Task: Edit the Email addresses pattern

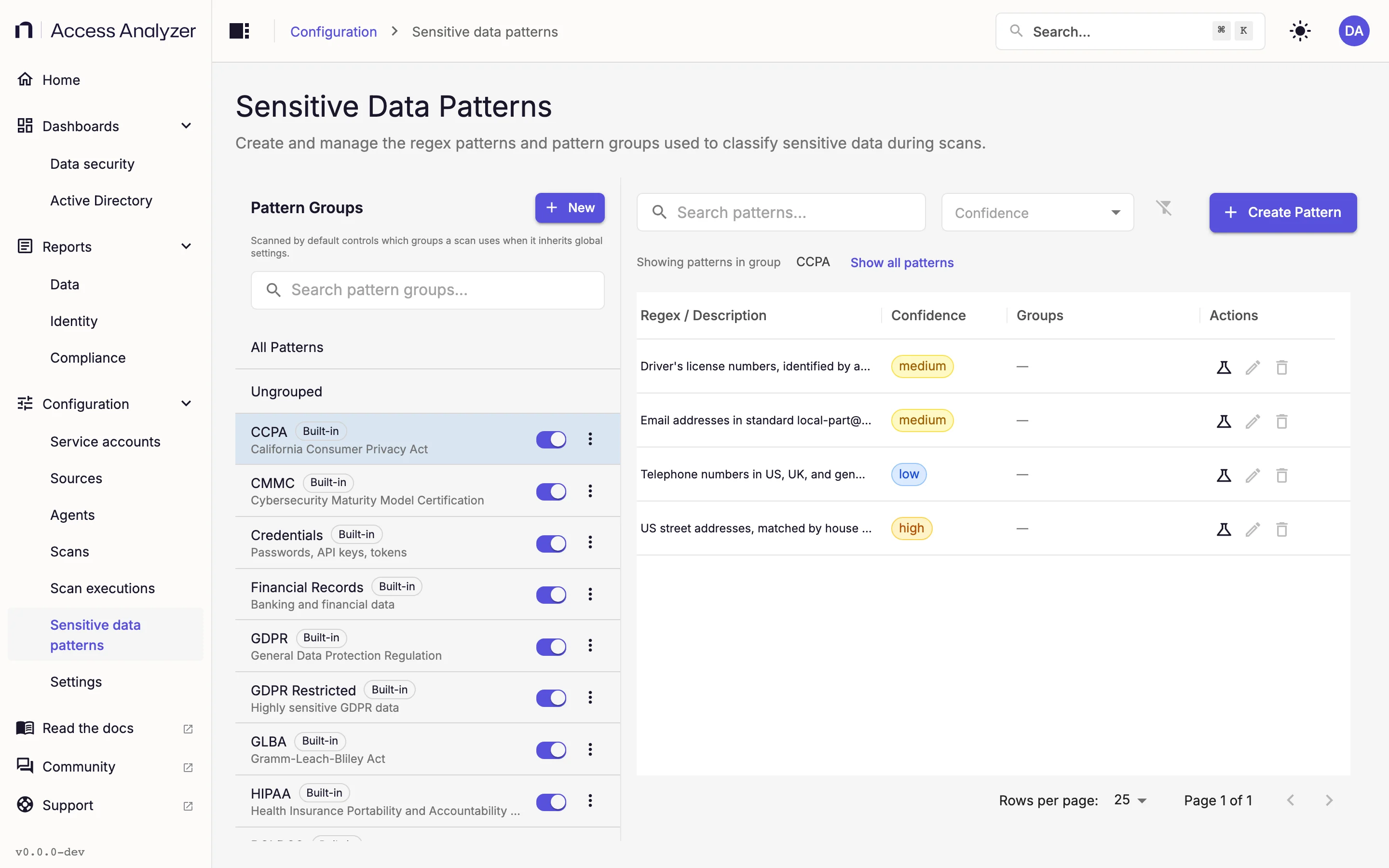Action: click(x=1253, y=421)
